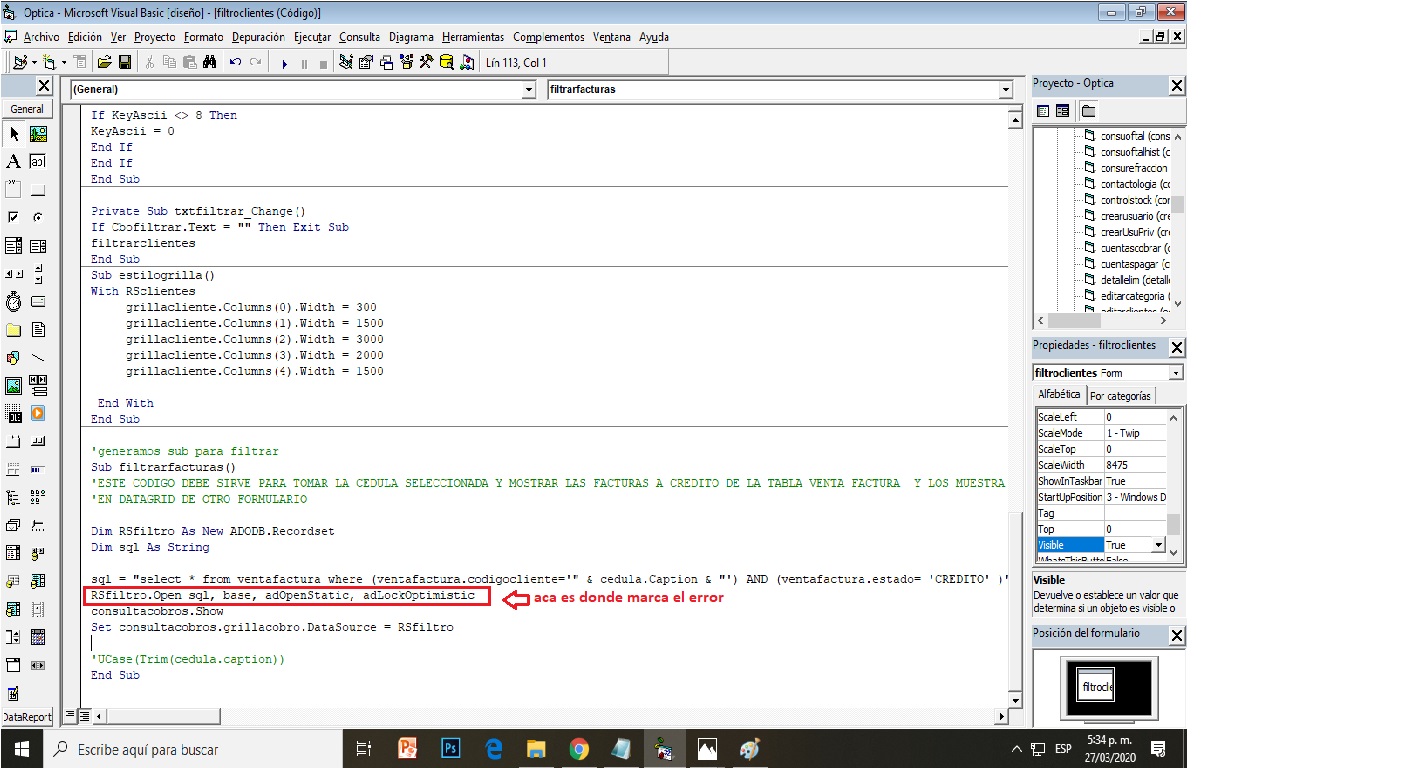Select the OptionButton control in toolbox

click(x=38, y=217)
